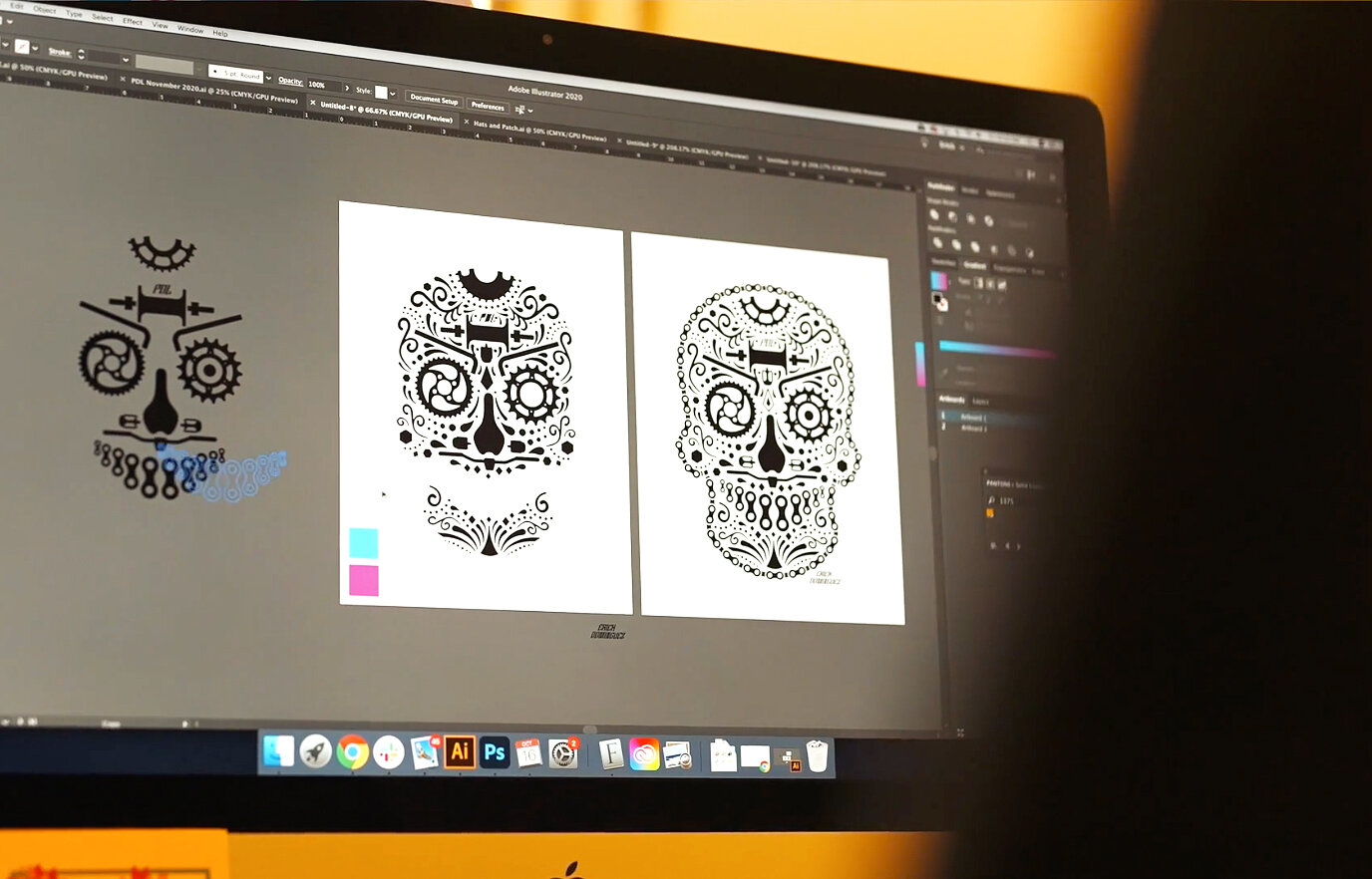Close the Untitled-8 document tab
Viewport: 1372px width, 879px height.
tap(312, 103)
